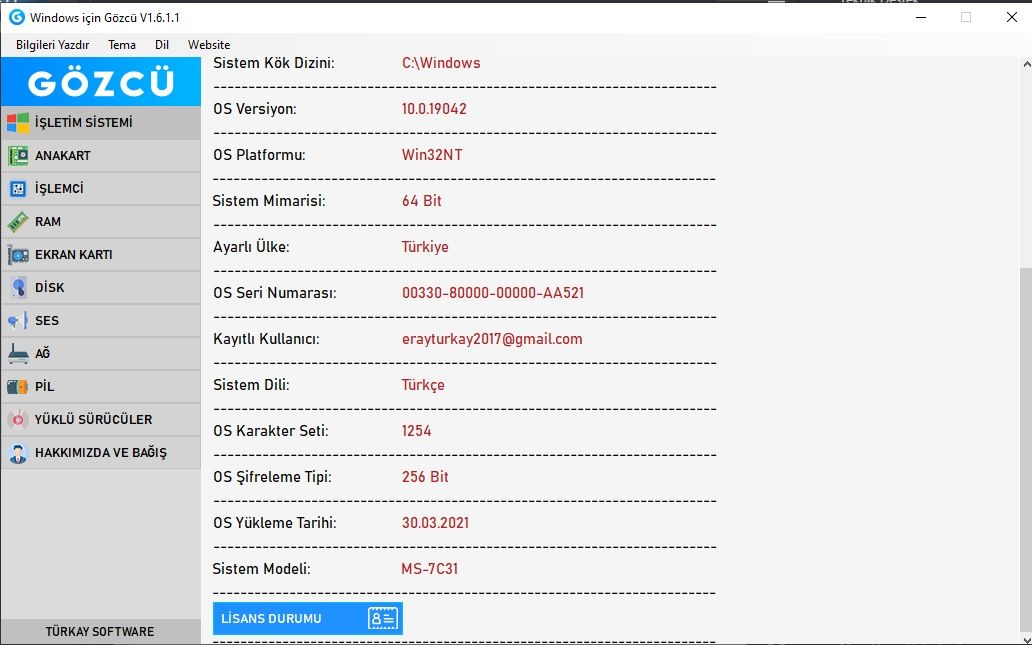Click the OS Yükleme Tarihi label

coord(274,523)
